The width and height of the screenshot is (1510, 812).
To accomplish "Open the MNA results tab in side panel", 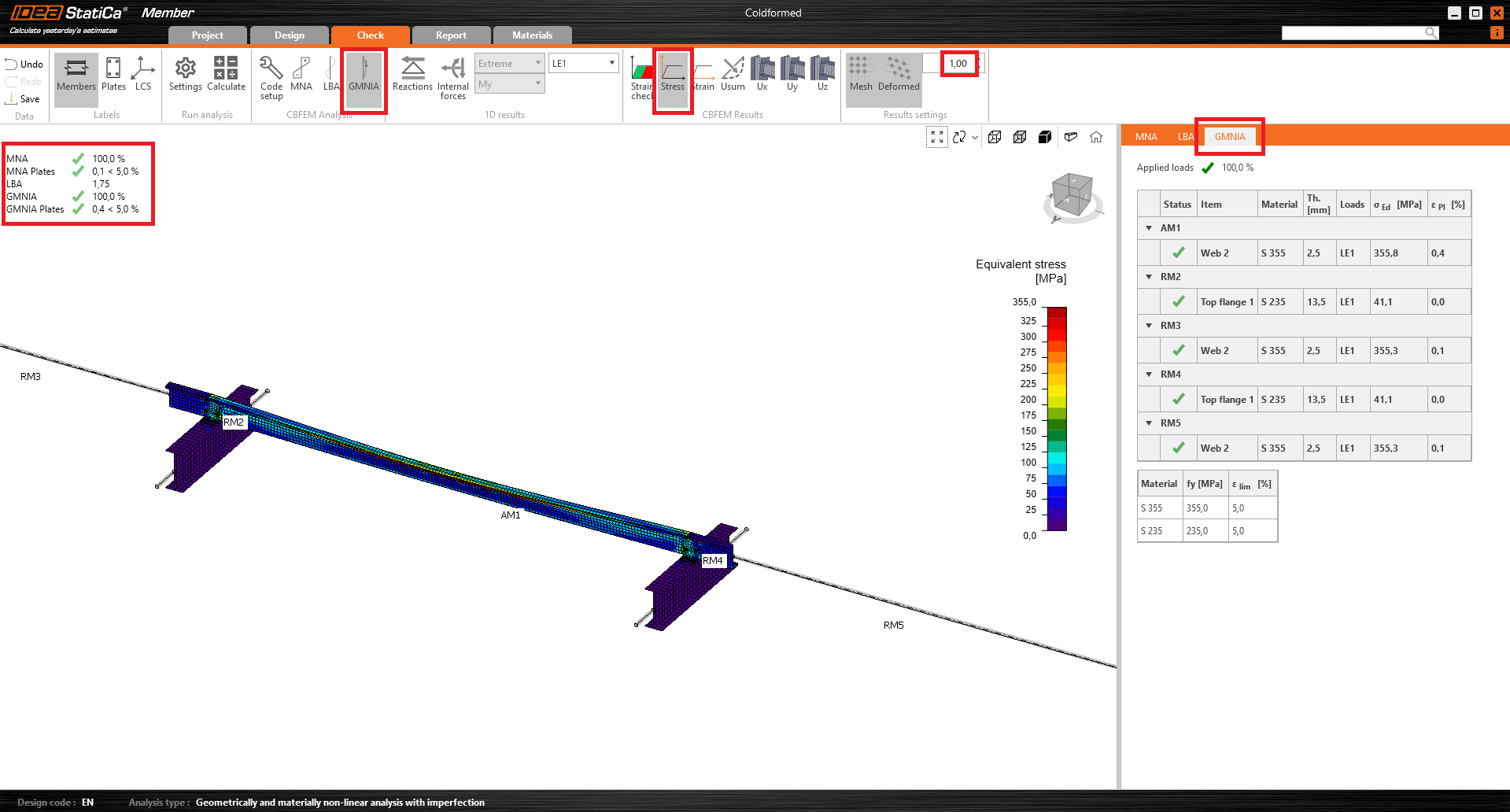I will coord(1146,137).
